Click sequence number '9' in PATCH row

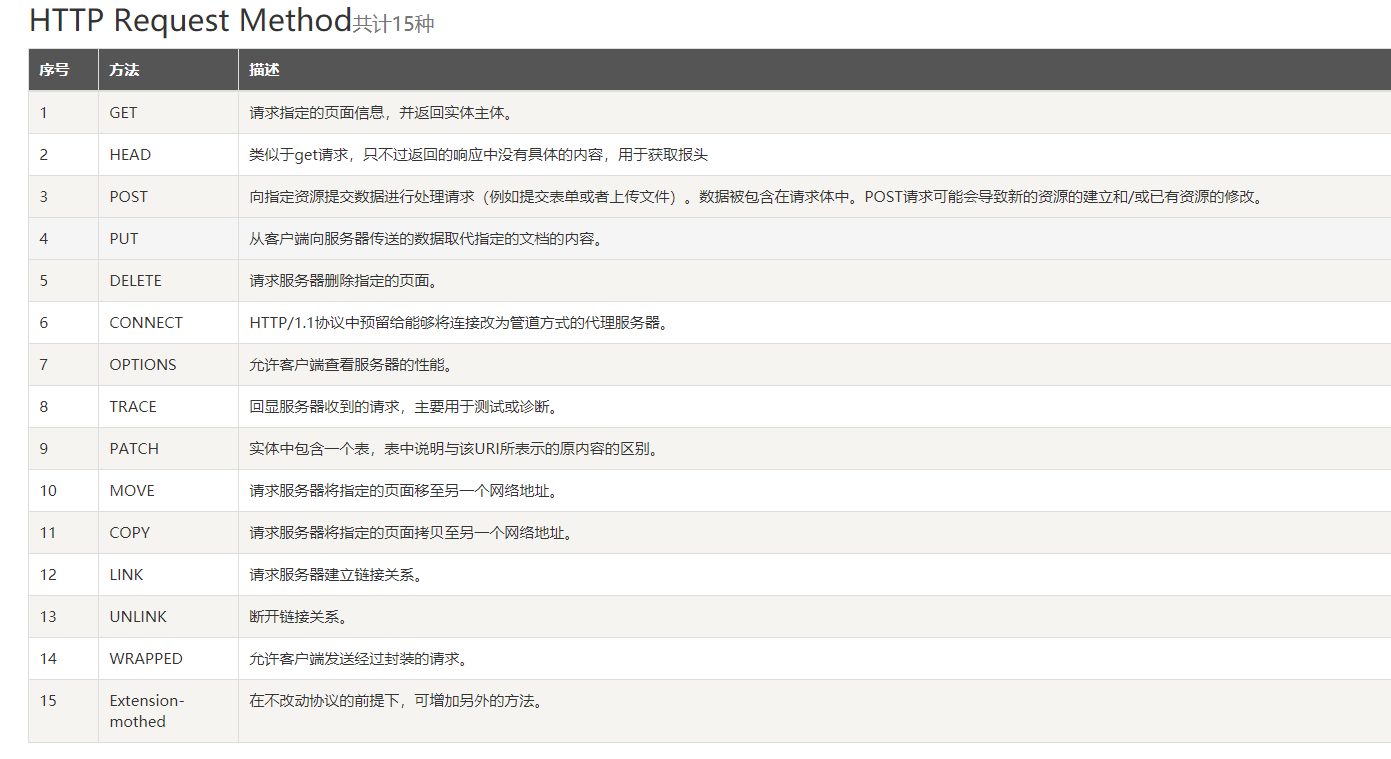tap(44, 449)
